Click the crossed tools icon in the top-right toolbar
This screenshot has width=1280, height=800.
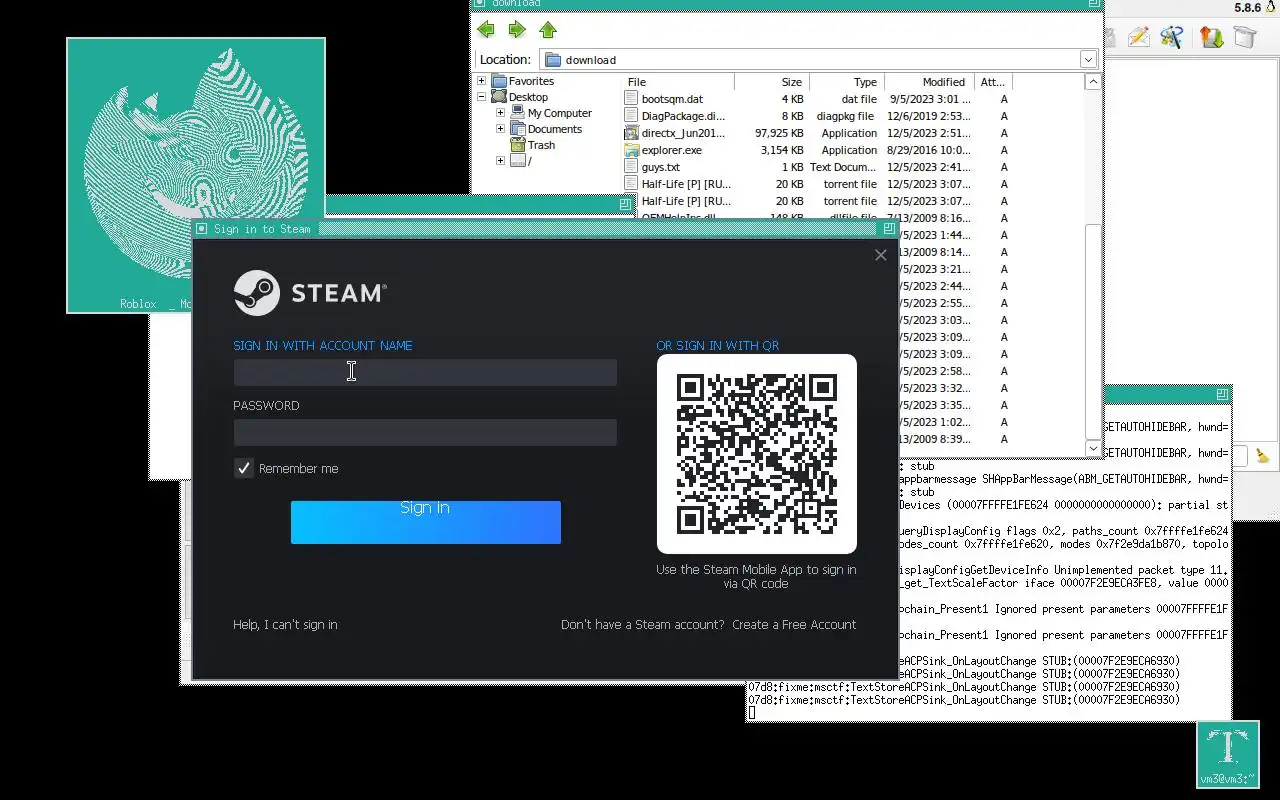[x=1172, y=38]
